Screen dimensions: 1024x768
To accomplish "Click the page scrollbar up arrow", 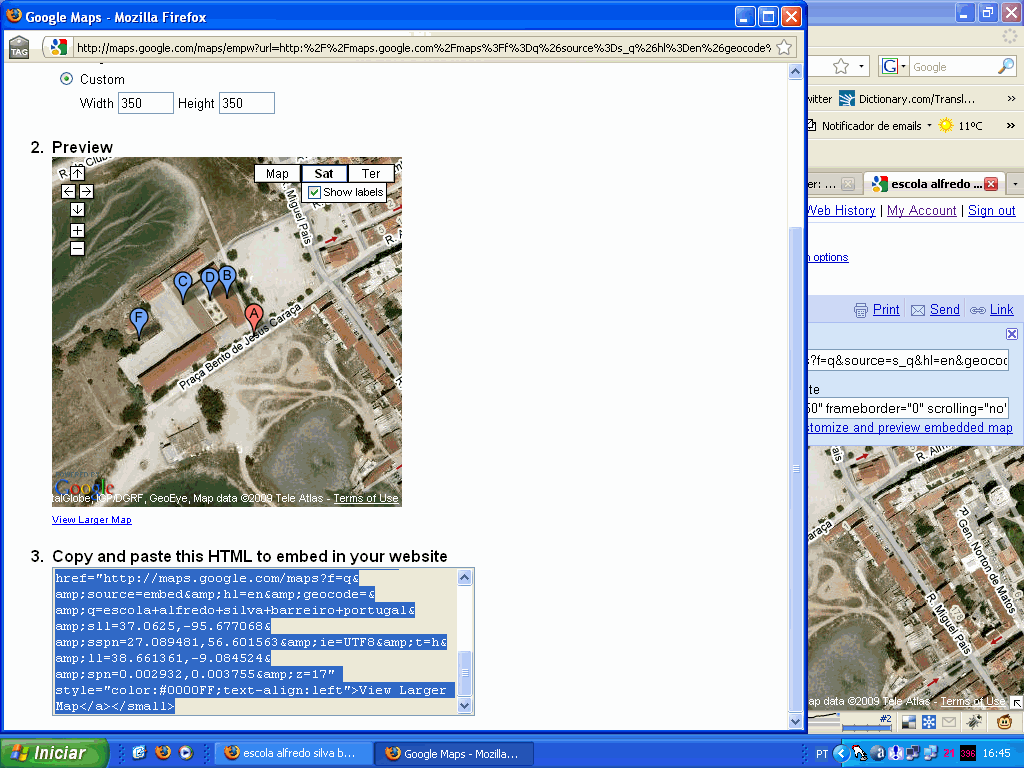I will tap(795, 71).
